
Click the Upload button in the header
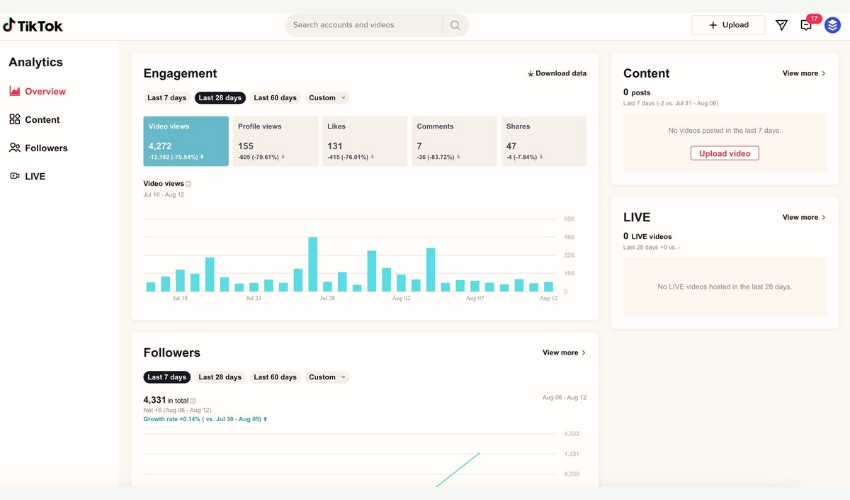click(x=728, y=25)
